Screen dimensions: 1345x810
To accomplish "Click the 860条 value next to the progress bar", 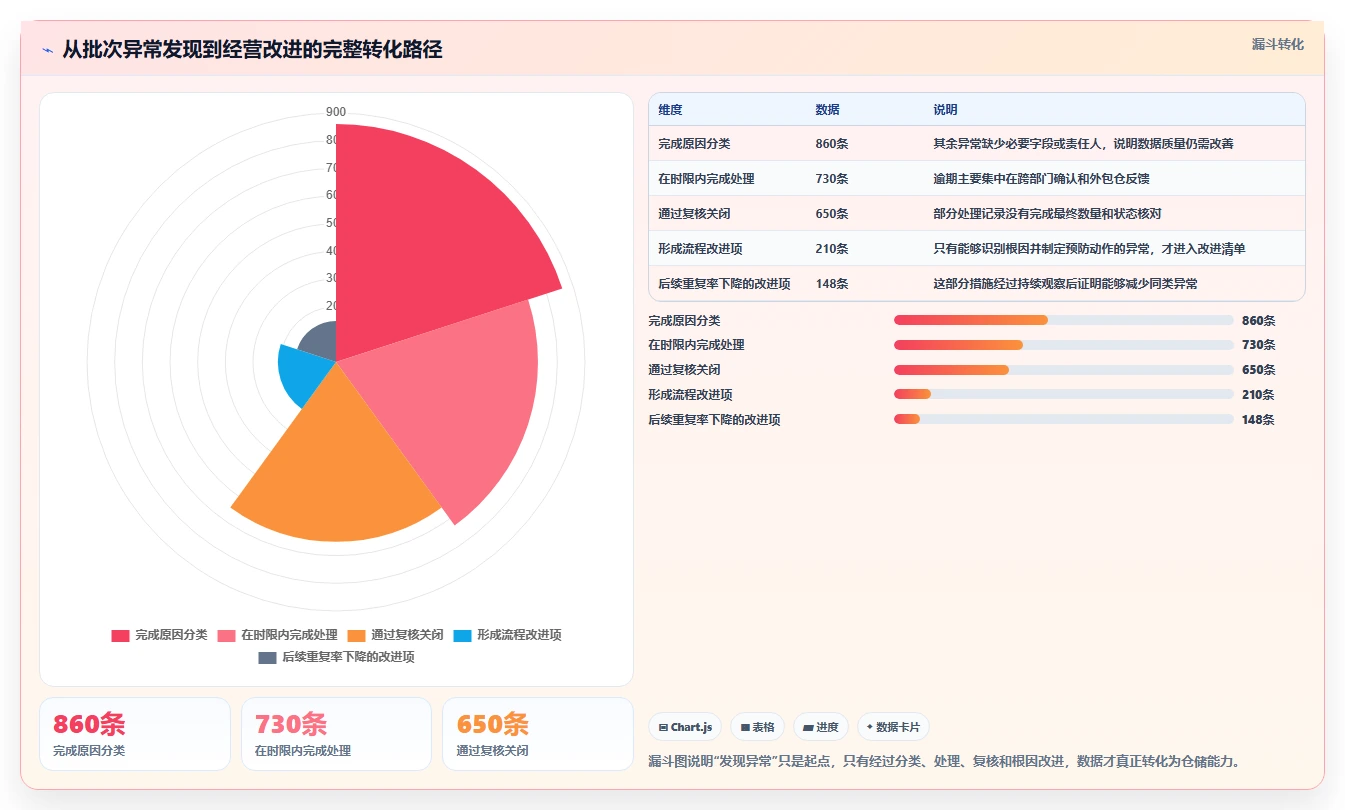I will coord(1258,321).
